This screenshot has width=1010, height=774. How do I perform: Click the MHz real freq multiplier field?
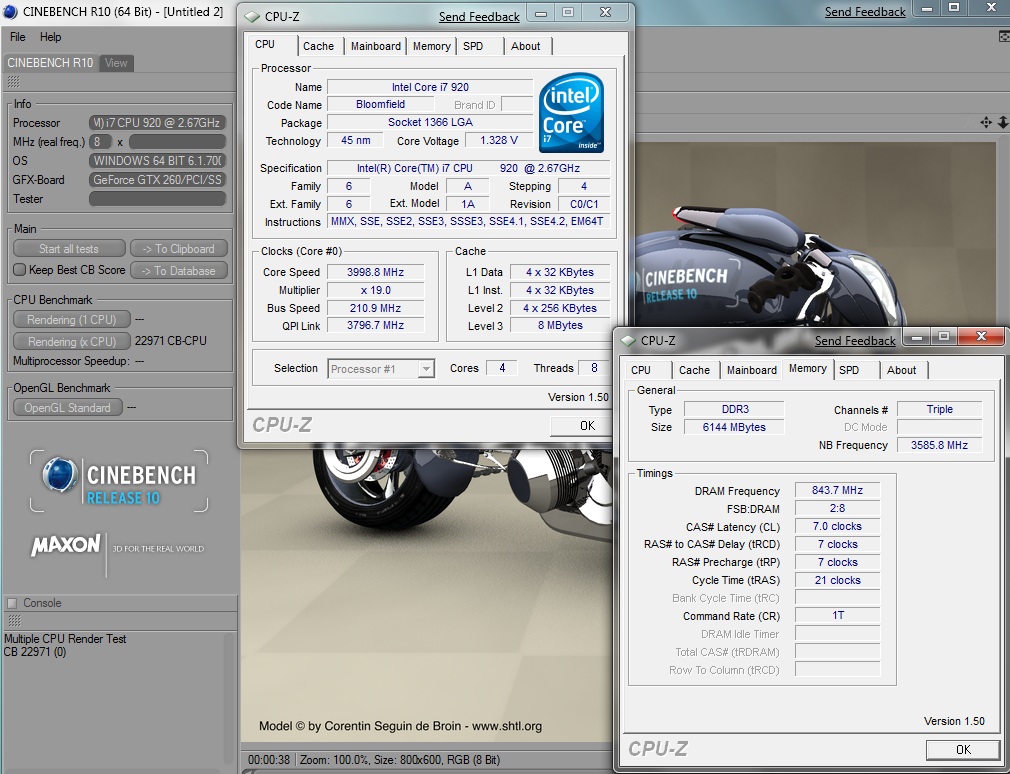point(100,142)
